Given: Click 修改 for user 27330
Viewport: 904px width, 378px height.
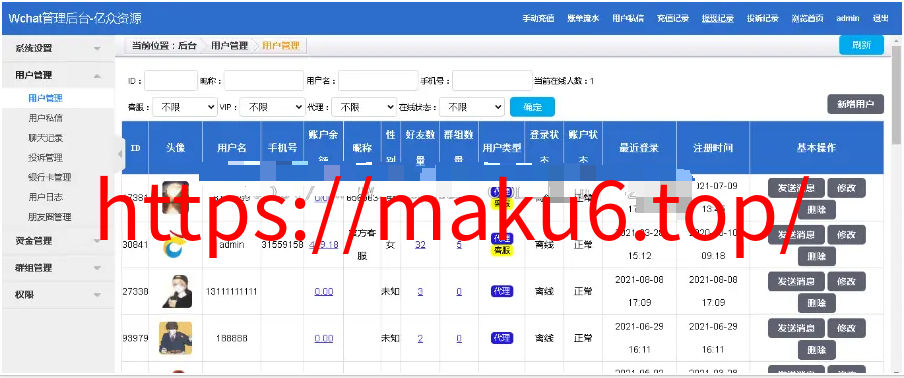Looking at the screenshot, I should (x=846, y=282).
